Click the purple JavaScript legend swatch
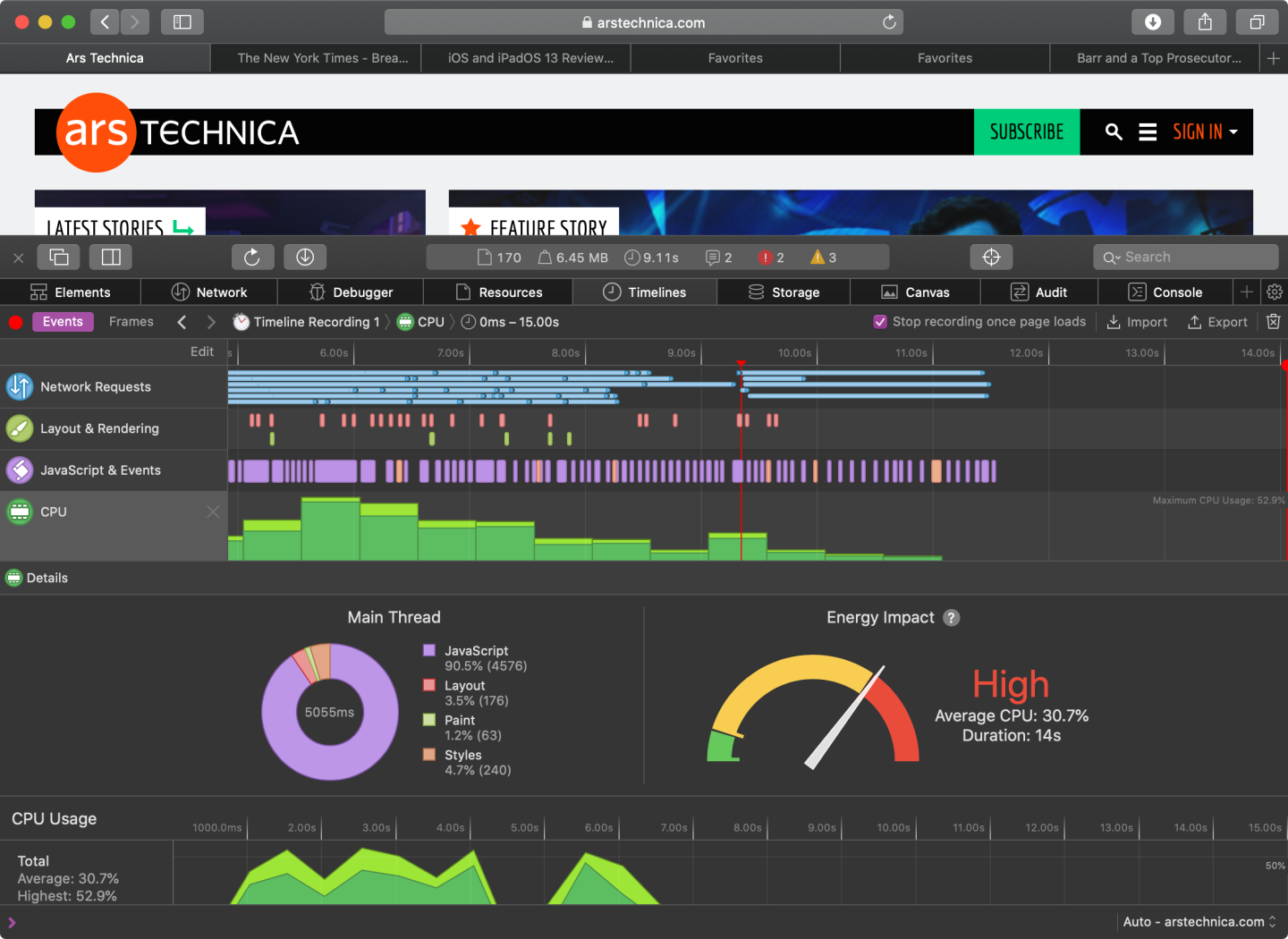 click(x=429, y=651)
